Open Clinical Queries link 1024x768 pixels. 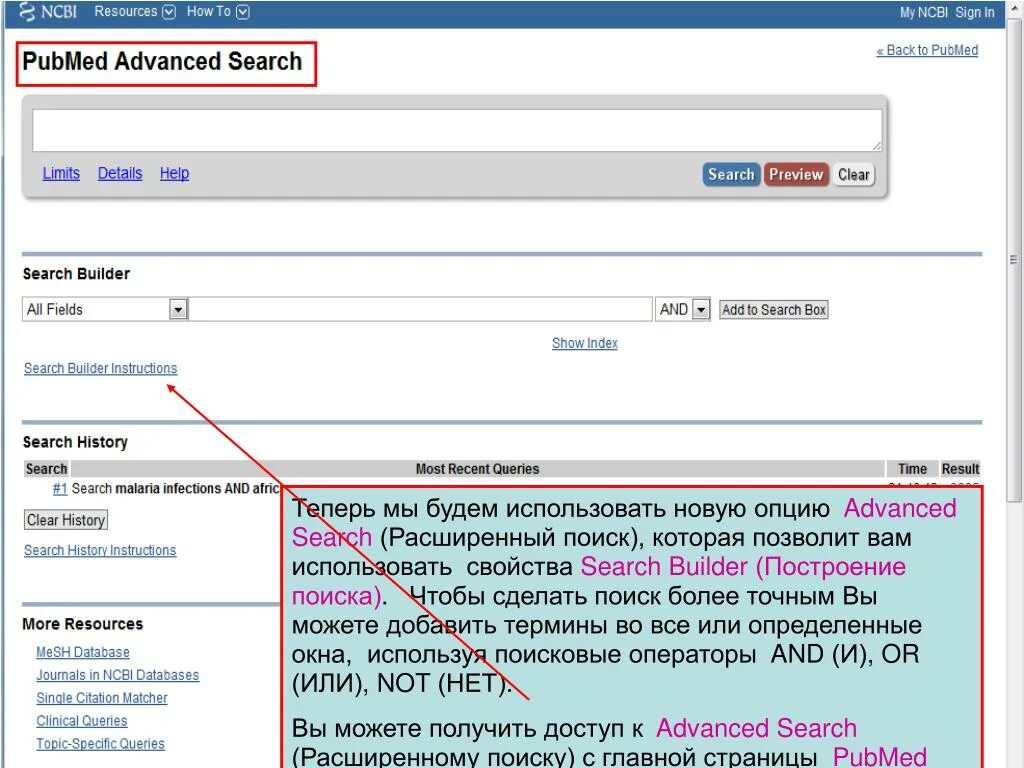(x=82, y=721)
